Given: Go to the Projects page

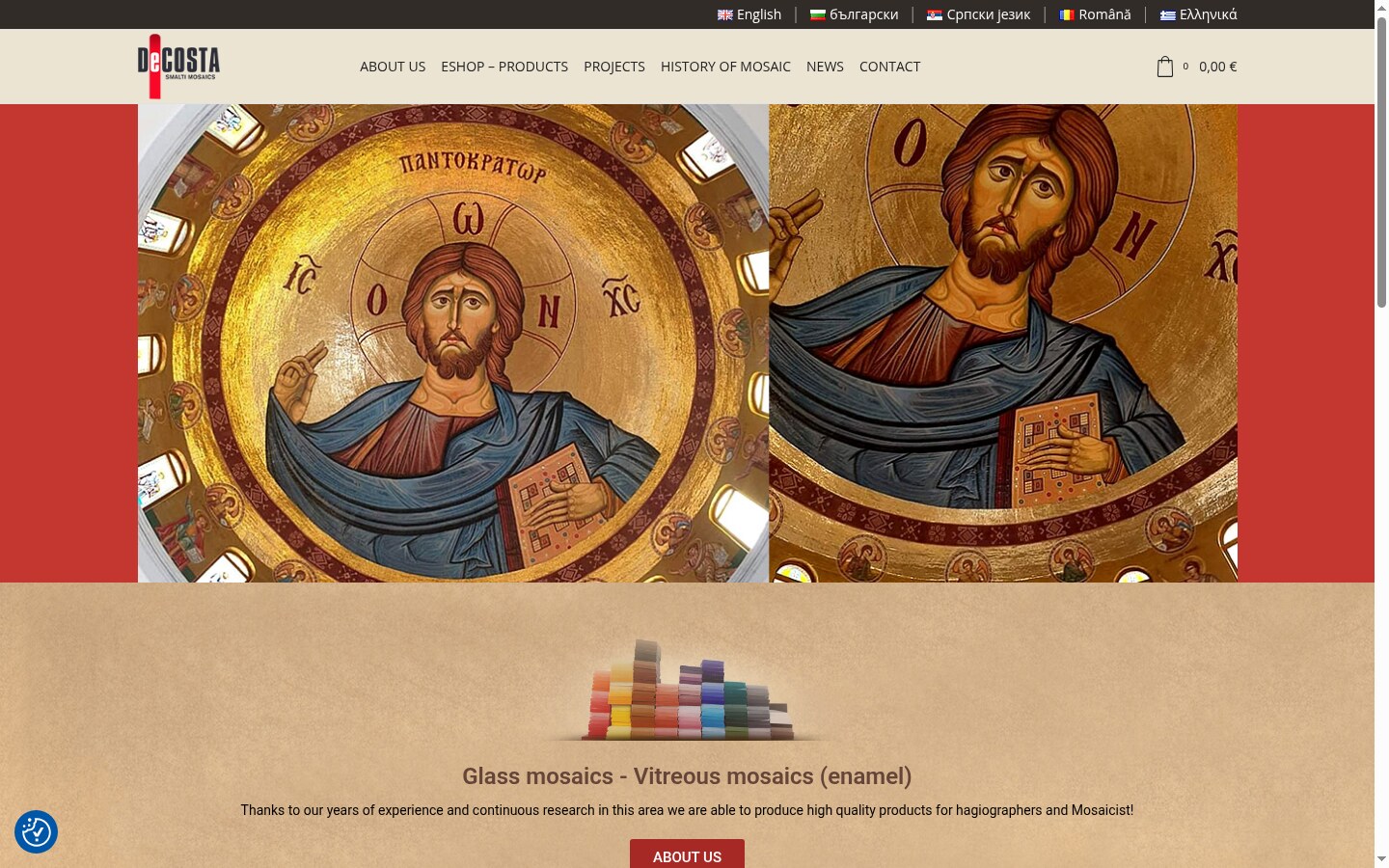Looking at the screenshot, I should [x=614, y=67].
